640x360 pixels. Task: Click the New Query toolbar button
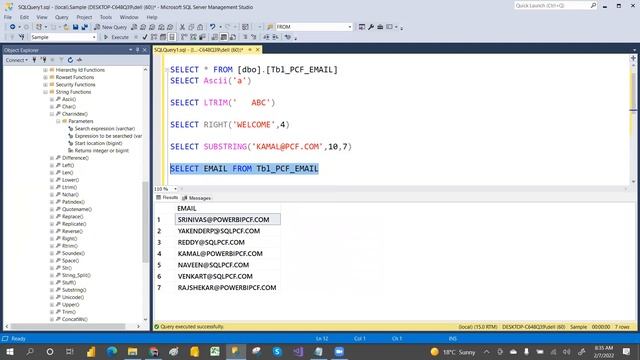[111, 27]
